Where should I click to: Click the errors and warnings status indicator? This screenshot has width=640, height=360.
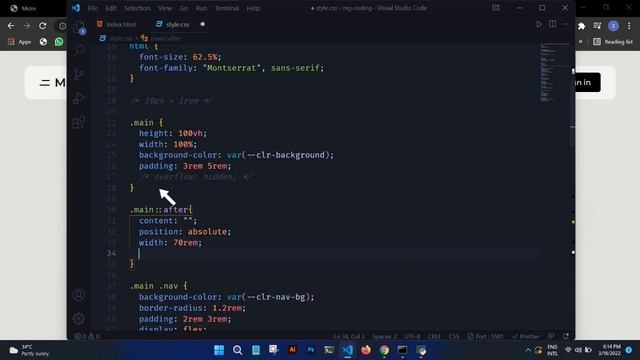(87, 336)
